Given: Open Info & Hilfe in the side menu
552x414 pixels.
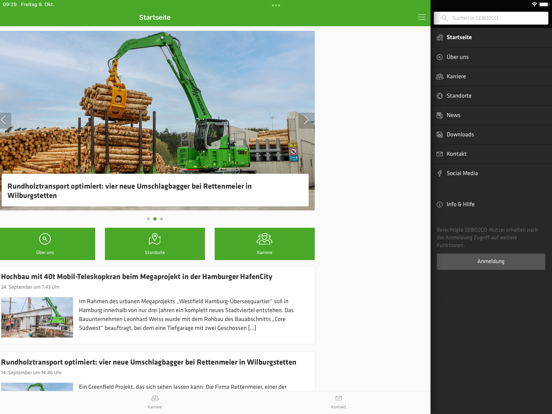Looking at the screenshot, I should pyautogui.click(x=491, y=204).
